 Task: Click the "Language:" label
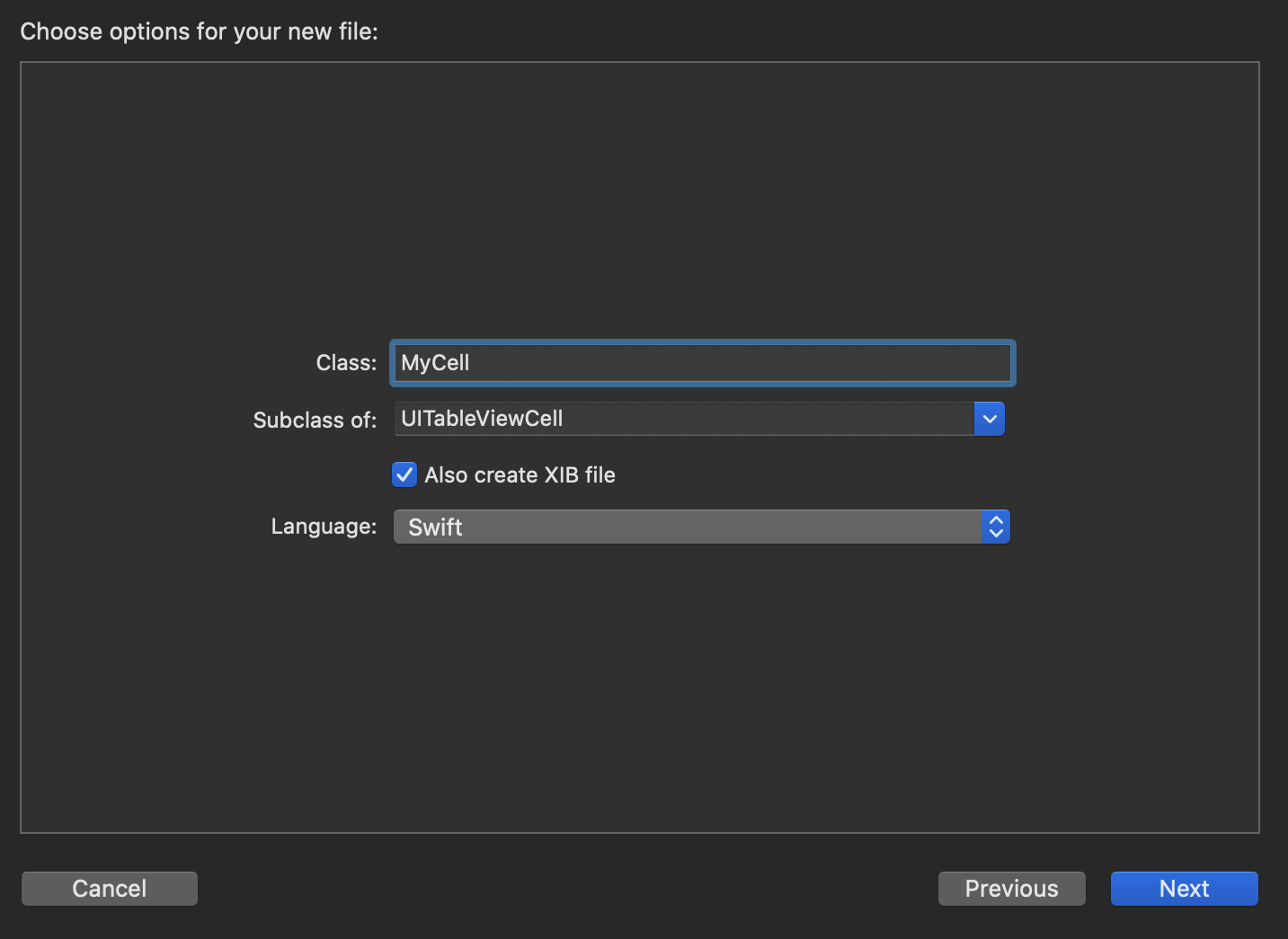coord(324,527)
